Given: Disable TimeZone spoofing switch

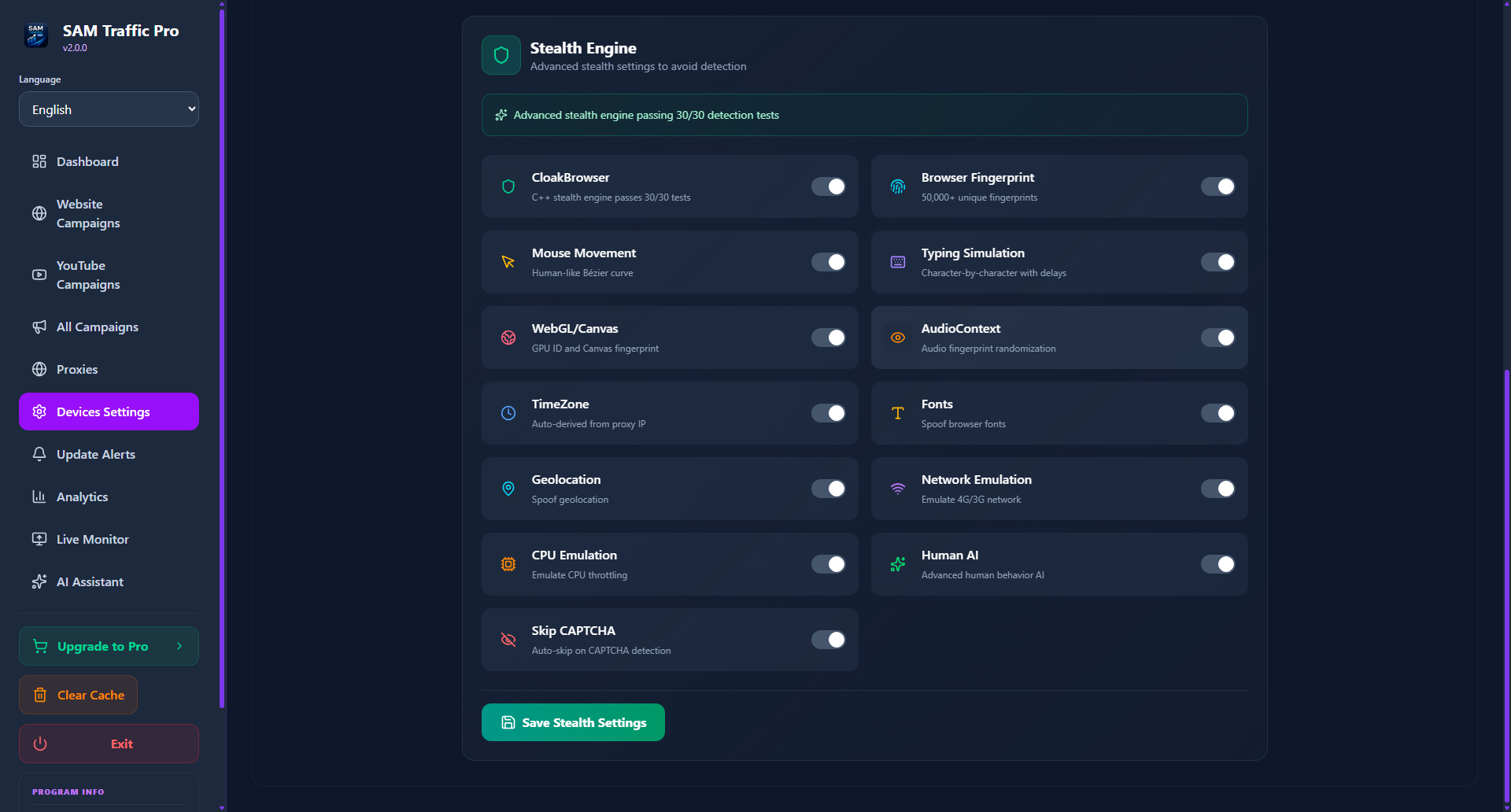Looking at the screenshot, I should [828, 413].
